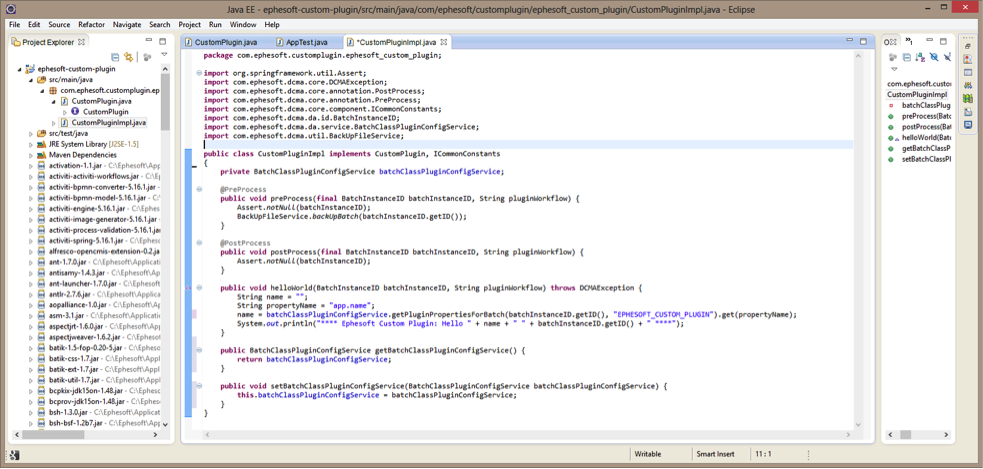Open Project Explorer View Menu dropdown
983x469 pixels.
(x=164, y=56)
